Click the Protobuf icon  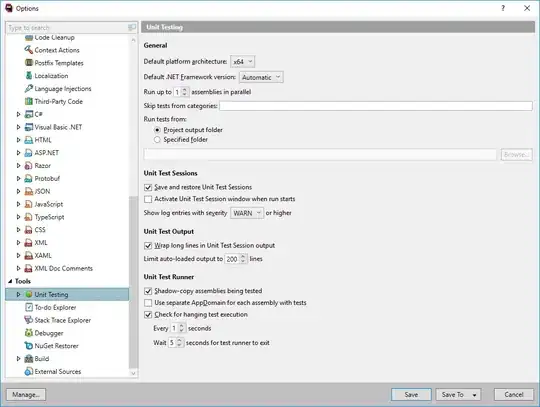point(29,178)
